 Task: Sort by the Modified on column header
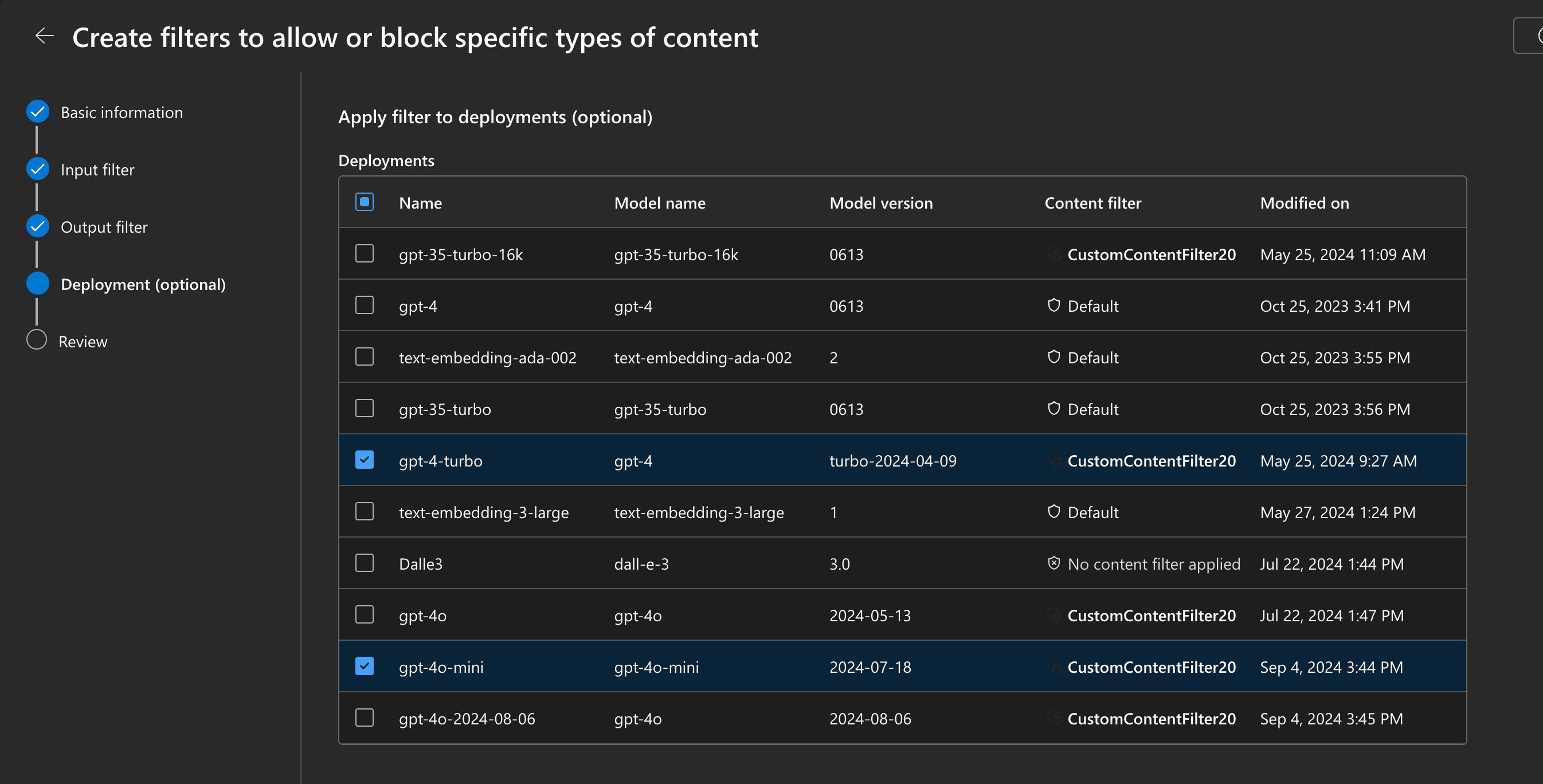(1304, 203)
